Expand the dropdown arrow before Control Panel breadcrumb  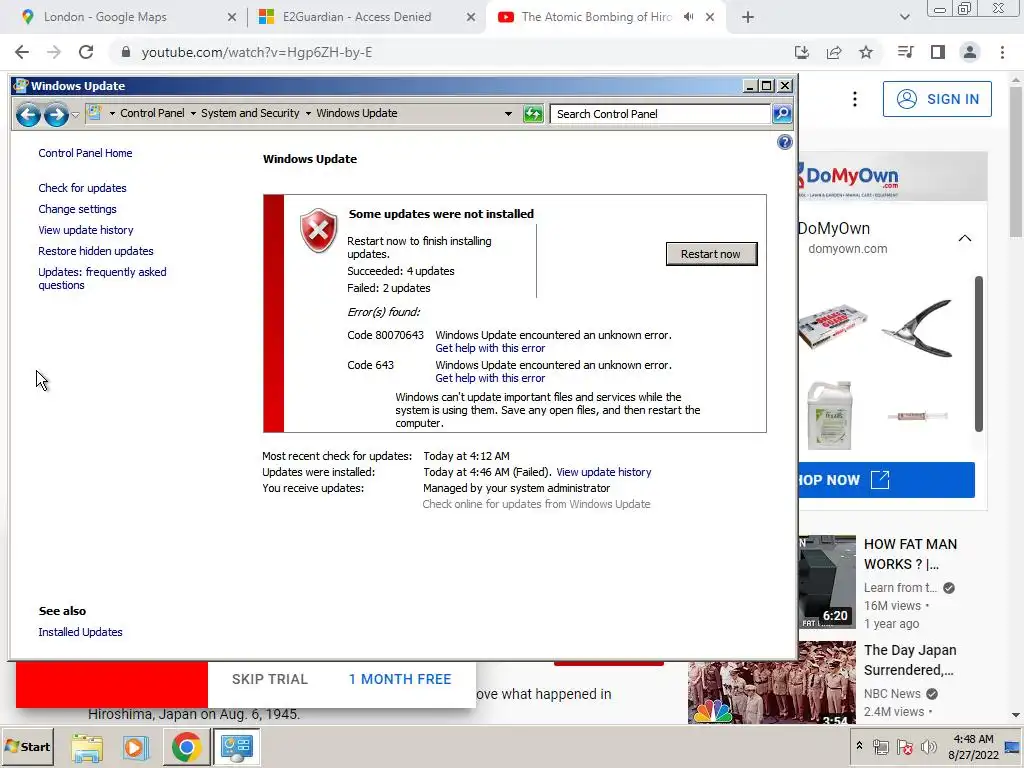point(112,114)
